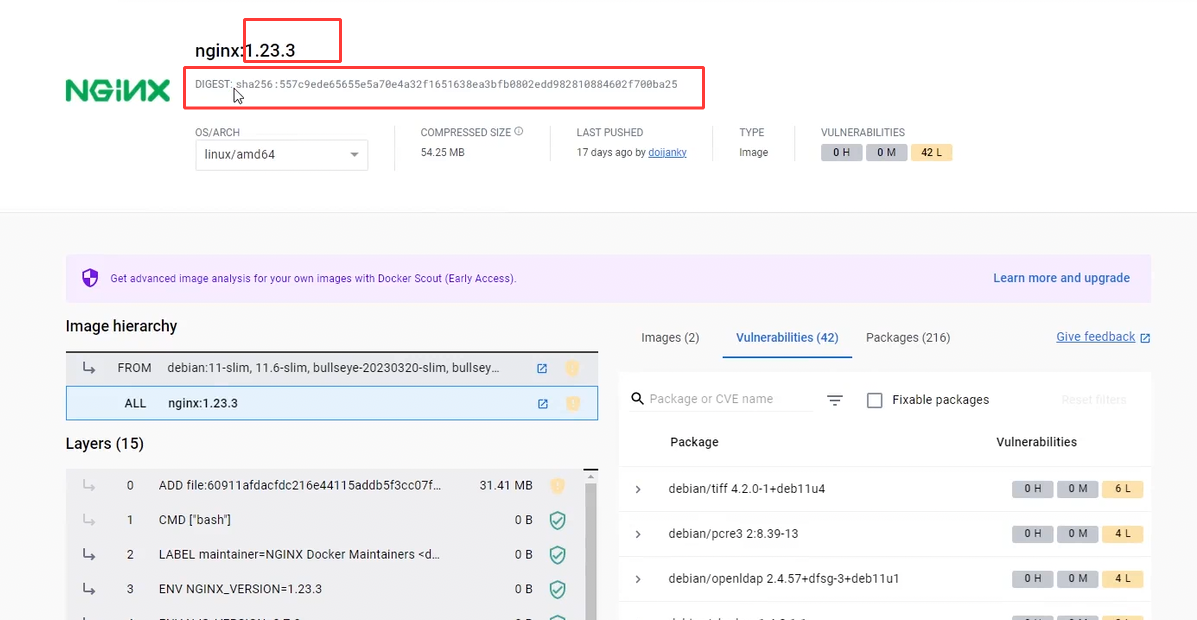Image resolution: width=1197 pixels, height=620 pixels.
Task: Click arrow icon on FROM debian row
Action: (x=89, y=368)
